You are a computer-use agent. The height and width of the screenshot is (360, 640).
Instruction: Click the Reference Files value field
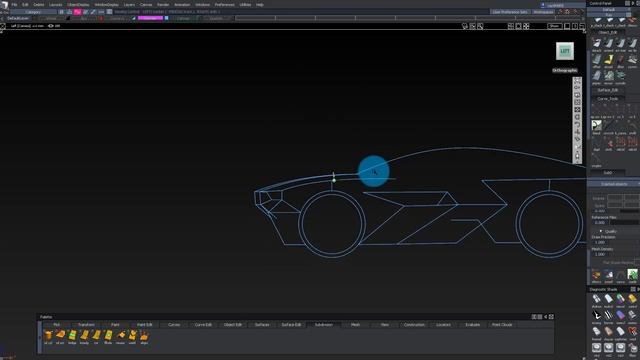pos(600,223)
